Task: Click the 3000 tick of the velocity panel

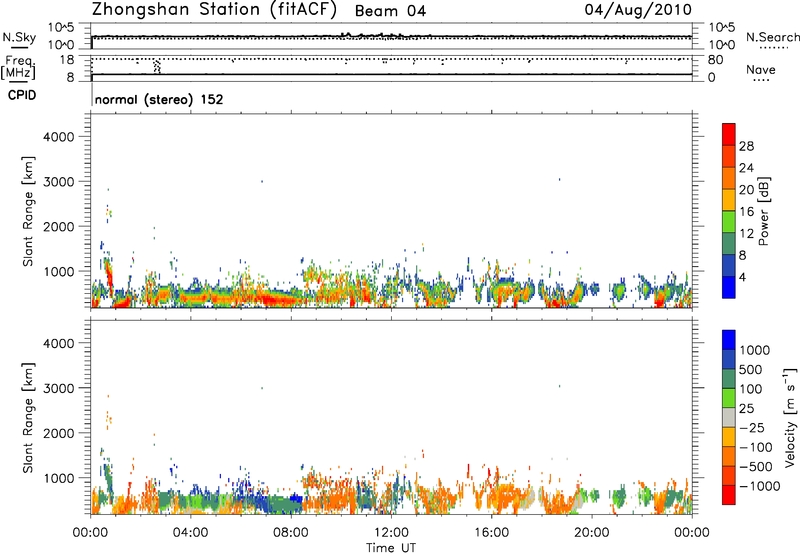Action: coord(58,388)
